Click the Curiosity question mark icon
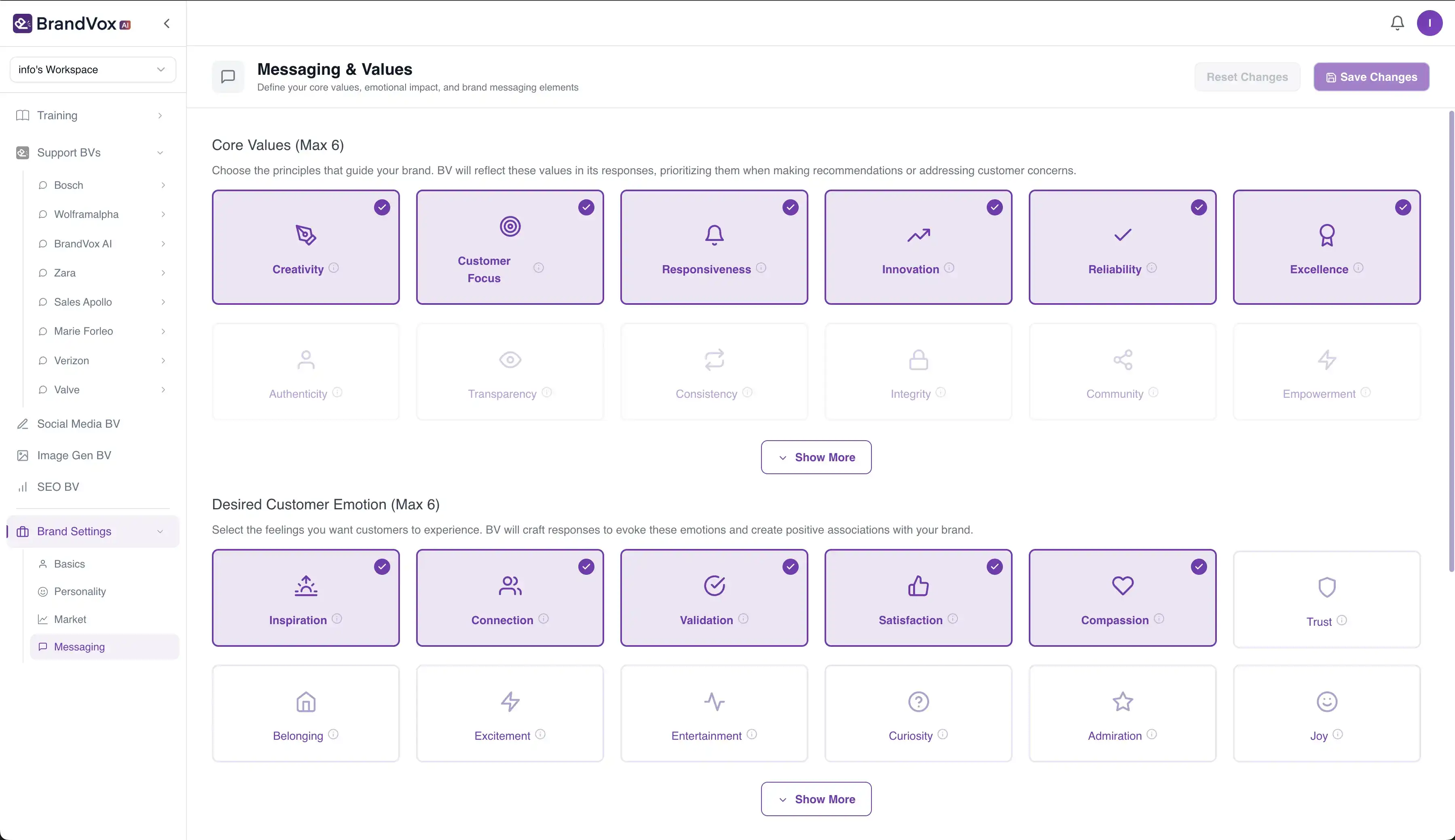Image resolution: width=1455 pixels, height=840 pixels. coord(918,701)
